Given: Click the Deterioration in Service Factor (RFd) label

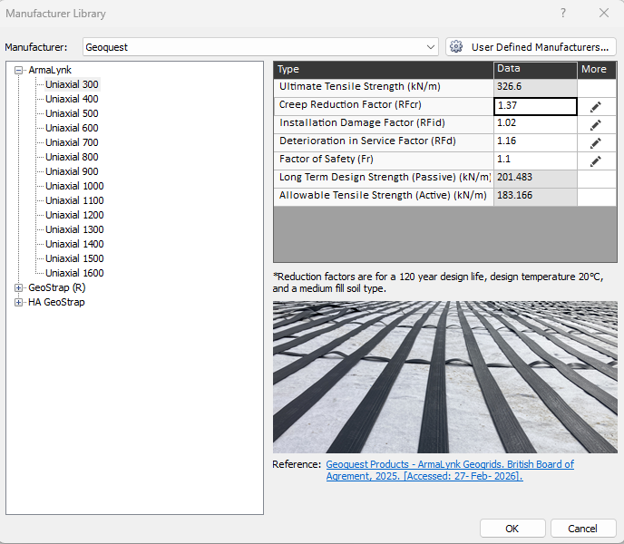Looking at the screenshot, I should tap(367, 141).
